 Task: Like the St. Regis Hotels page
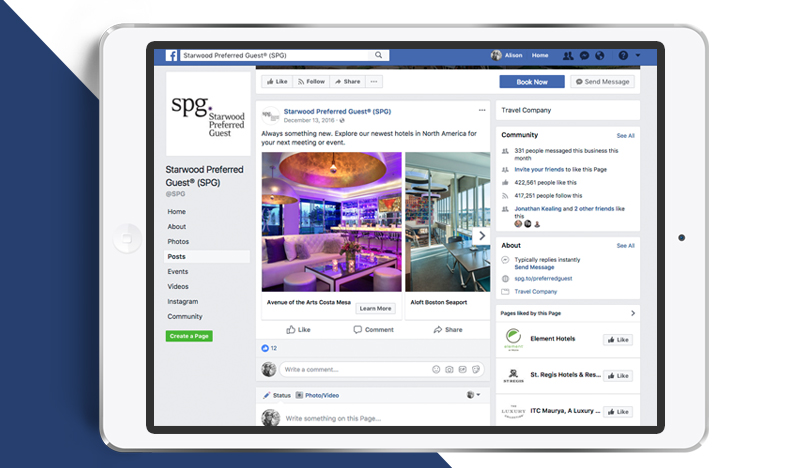[x=618, y=376]
